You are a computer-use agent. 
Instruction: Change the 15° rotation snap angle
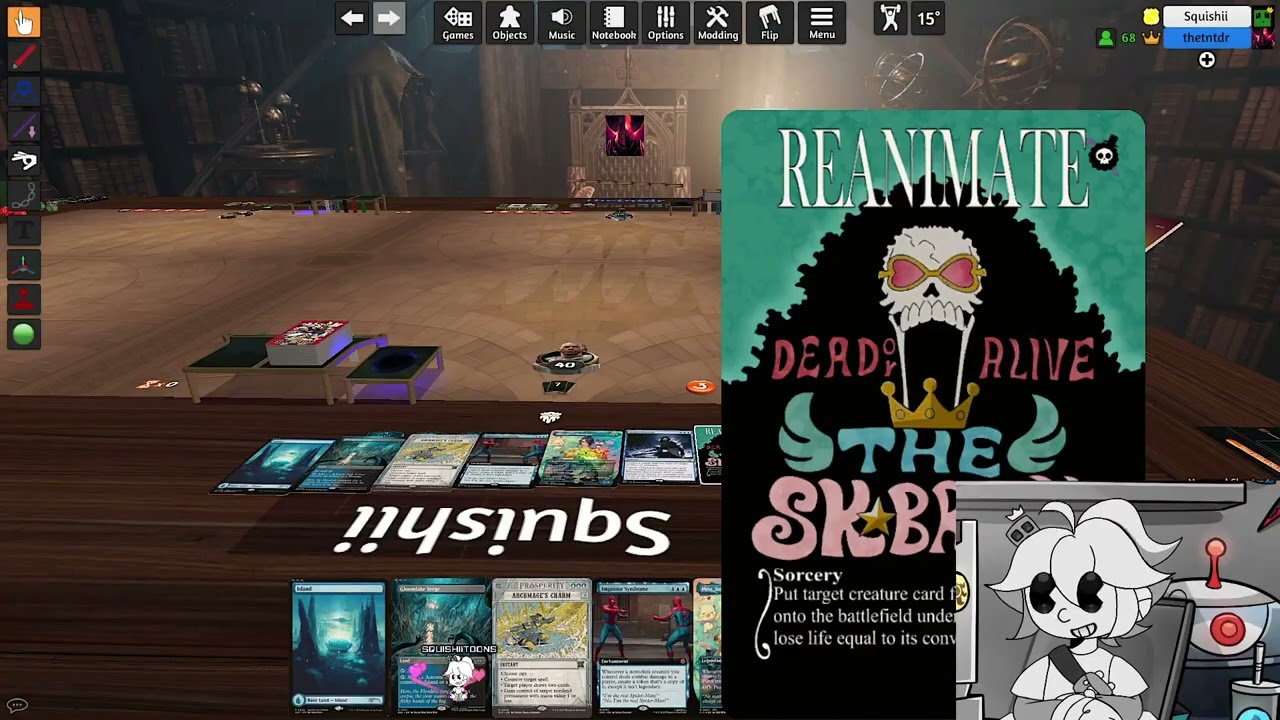click(929, 18)
